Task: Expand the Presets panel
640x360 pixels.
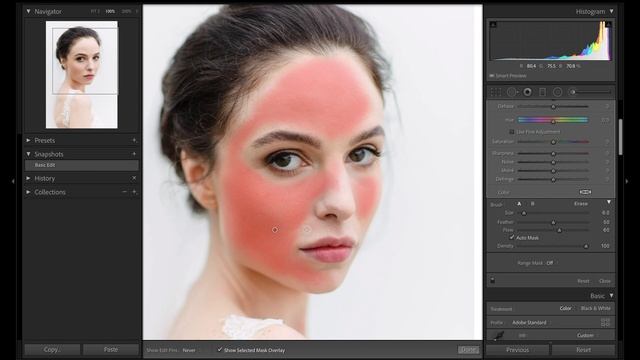Action: (x=28, y=140)
